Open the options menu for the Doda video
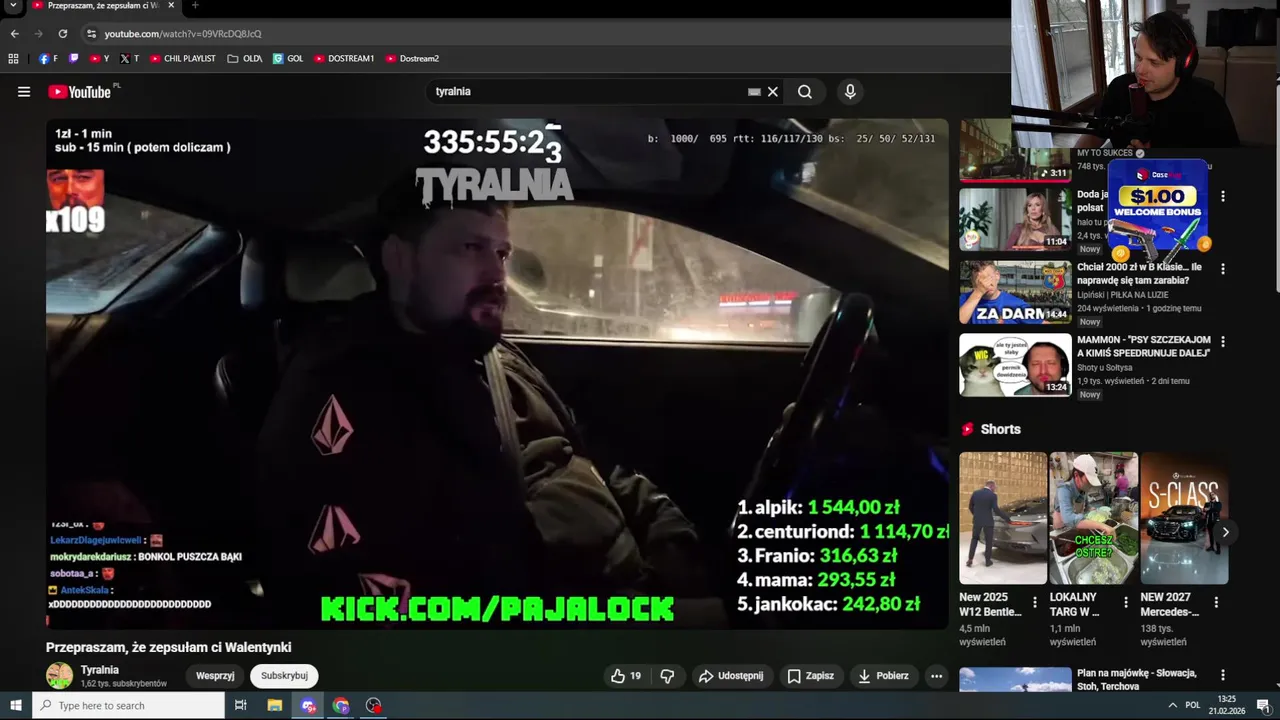The width and height of the screenshot is (1280, 720). pos(1222,196)
